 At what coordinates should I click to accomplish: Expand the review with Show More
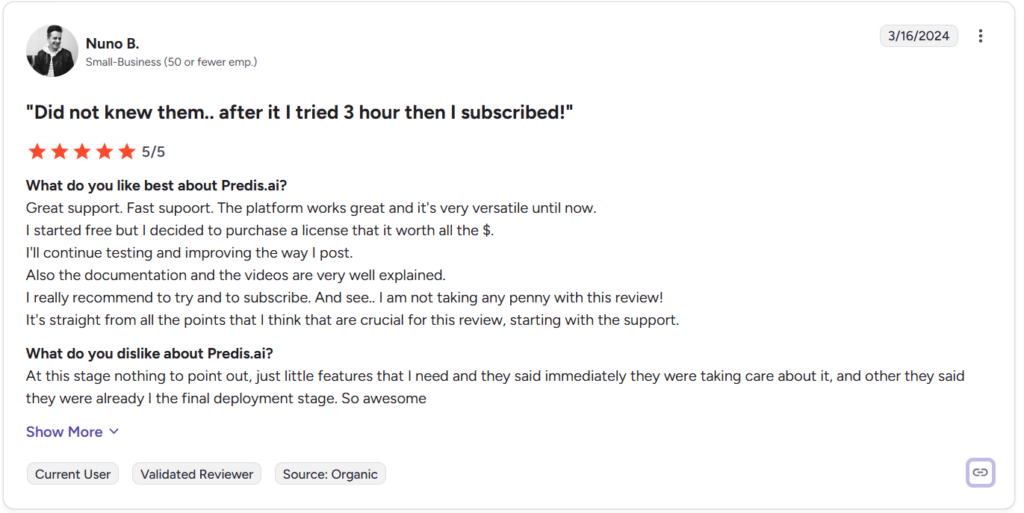[64, 432]
